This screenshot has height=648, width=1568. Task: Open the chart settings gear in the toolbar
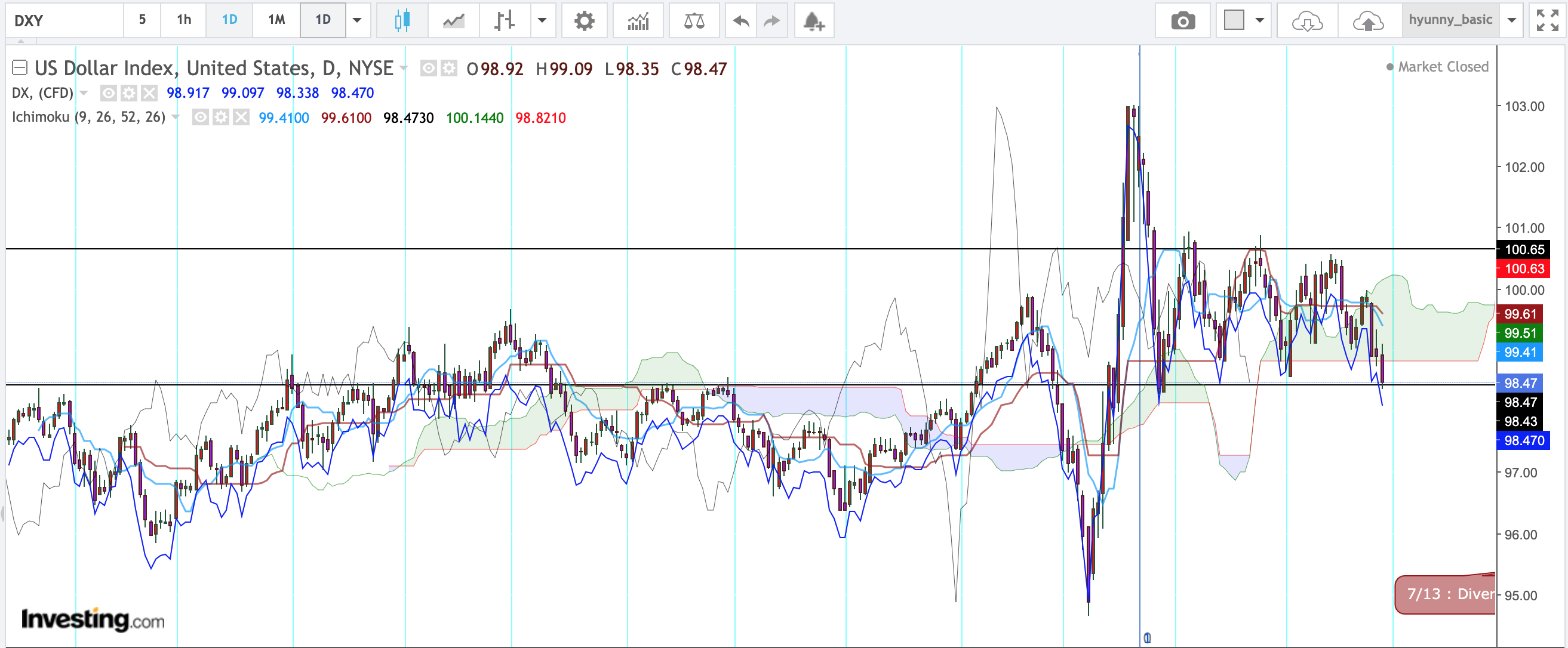click(584, 21)
